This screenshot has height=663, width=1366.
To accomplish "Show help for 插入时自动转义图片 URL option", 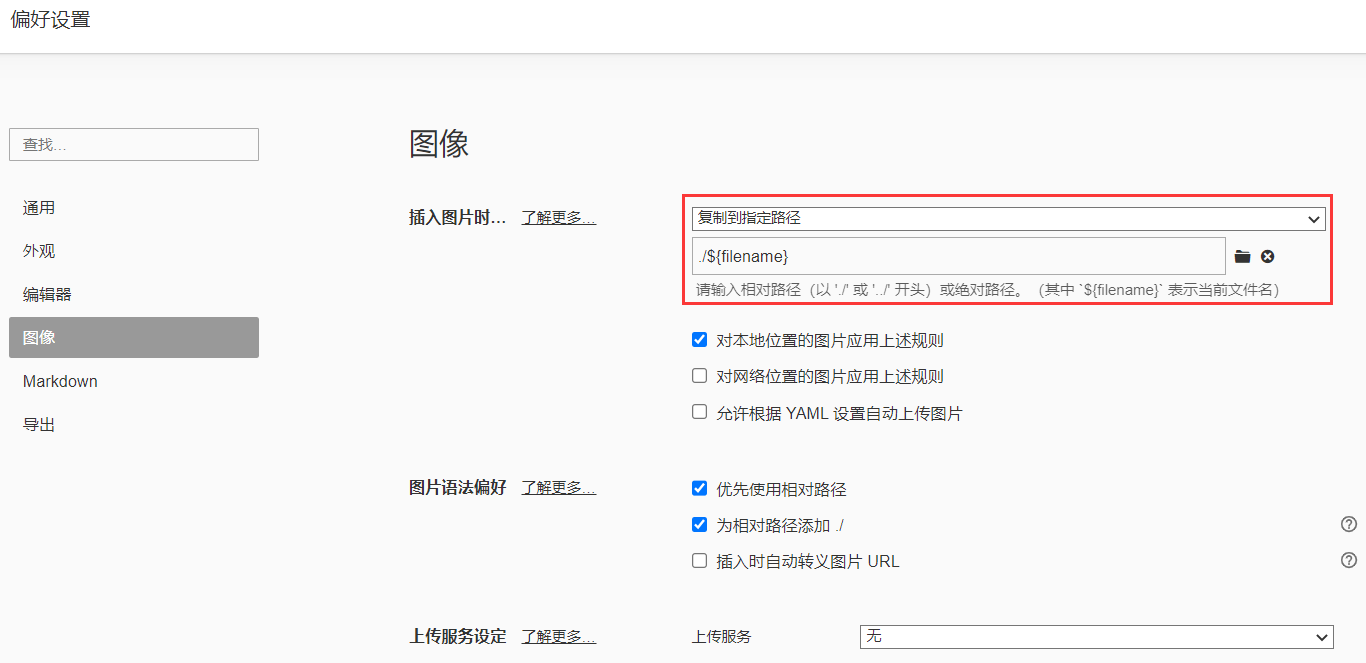I will tap(1348, 560).
